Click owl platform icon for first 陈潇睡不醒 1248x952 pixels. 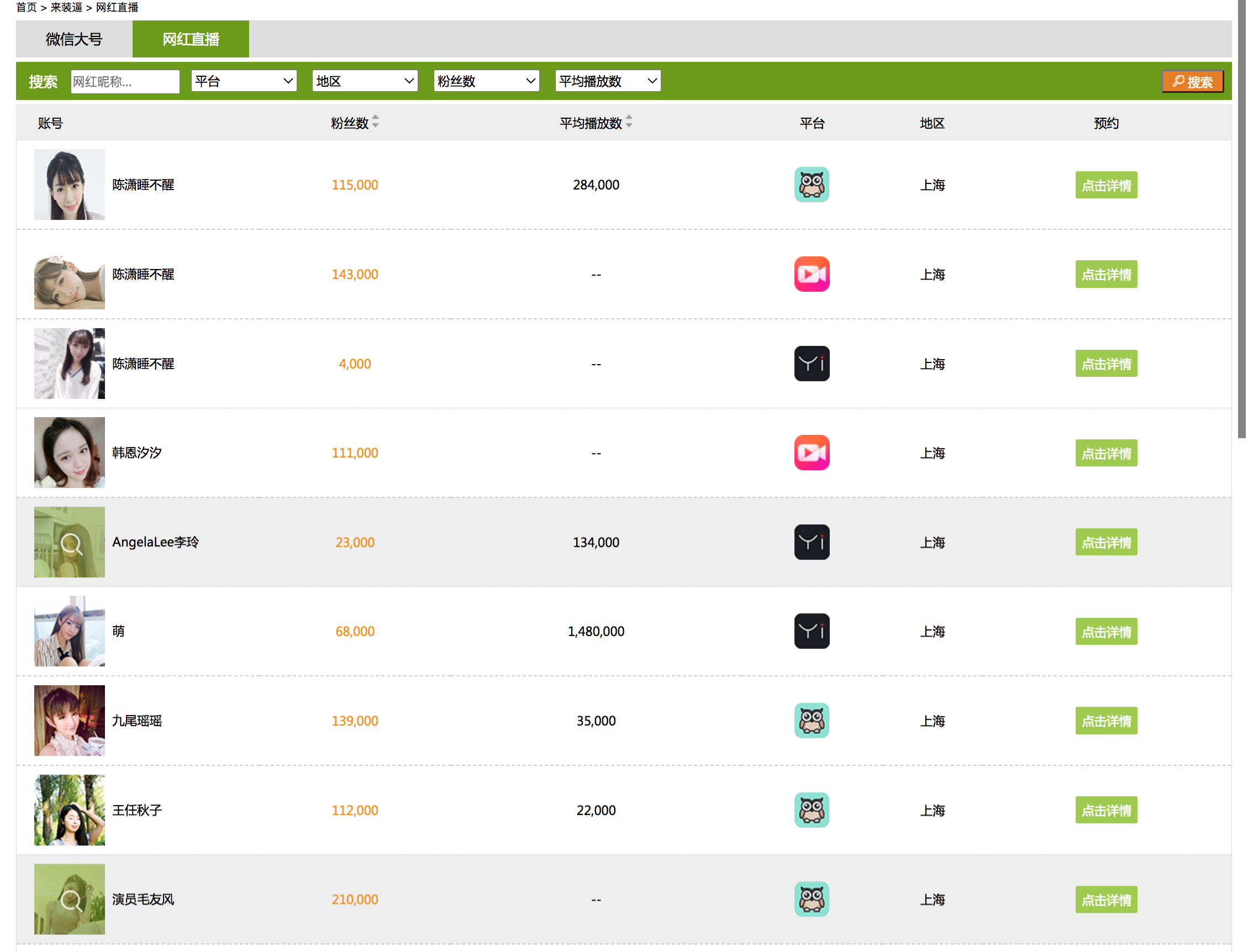811,185
